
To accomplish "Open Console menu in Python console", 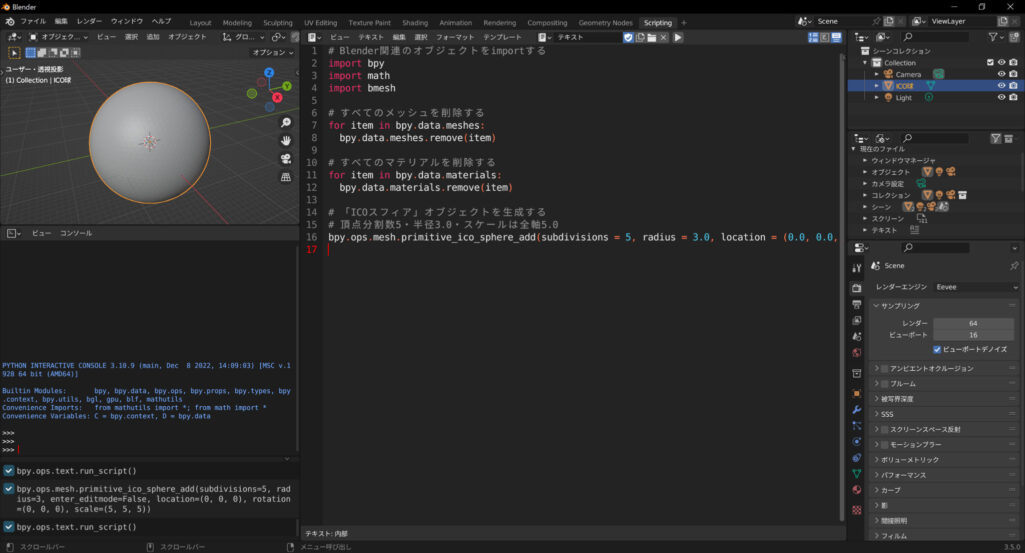I will pyautogui.click(x=76, y=233).
